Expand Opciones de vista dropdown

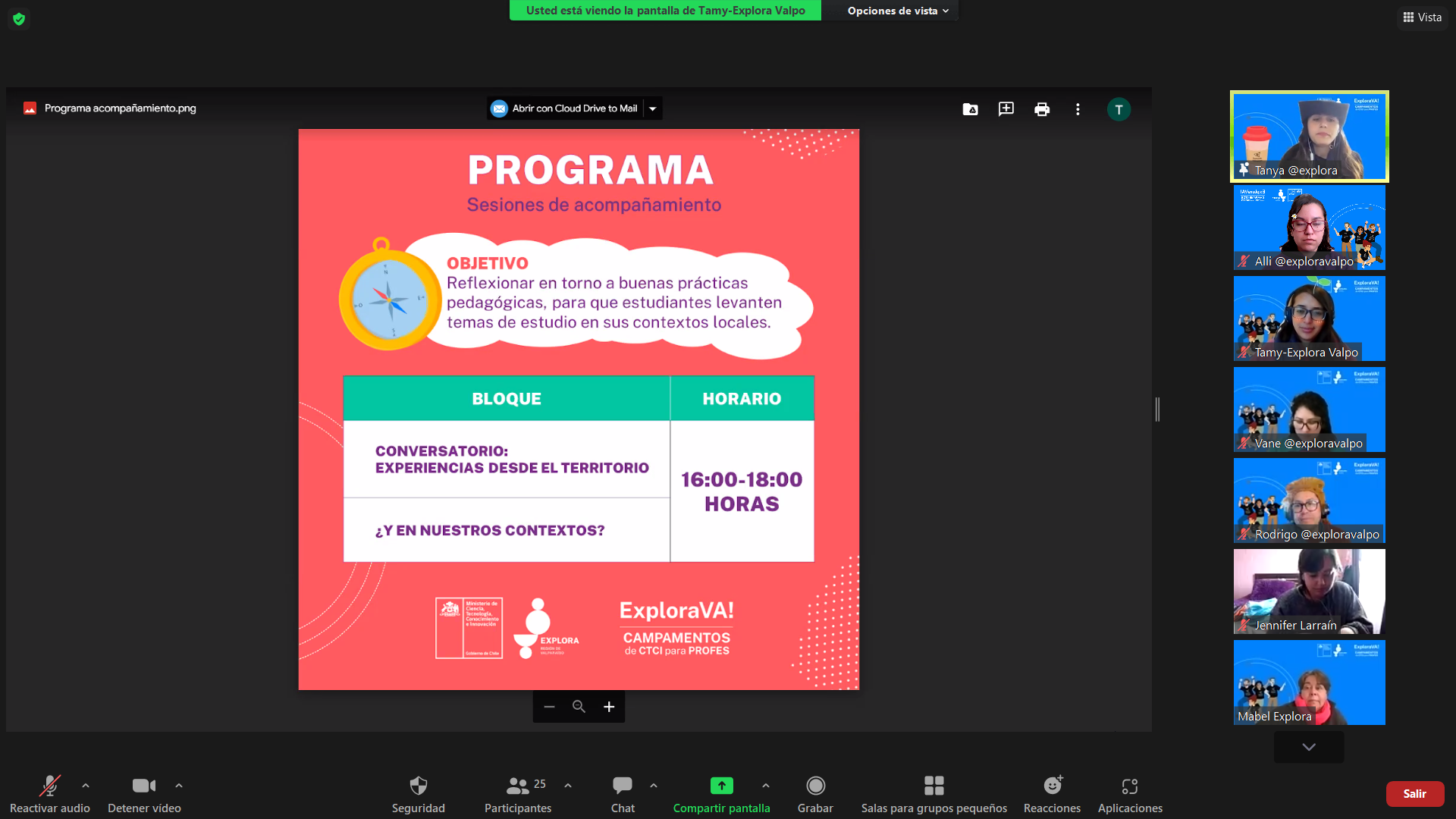click(x=898, y=11)
